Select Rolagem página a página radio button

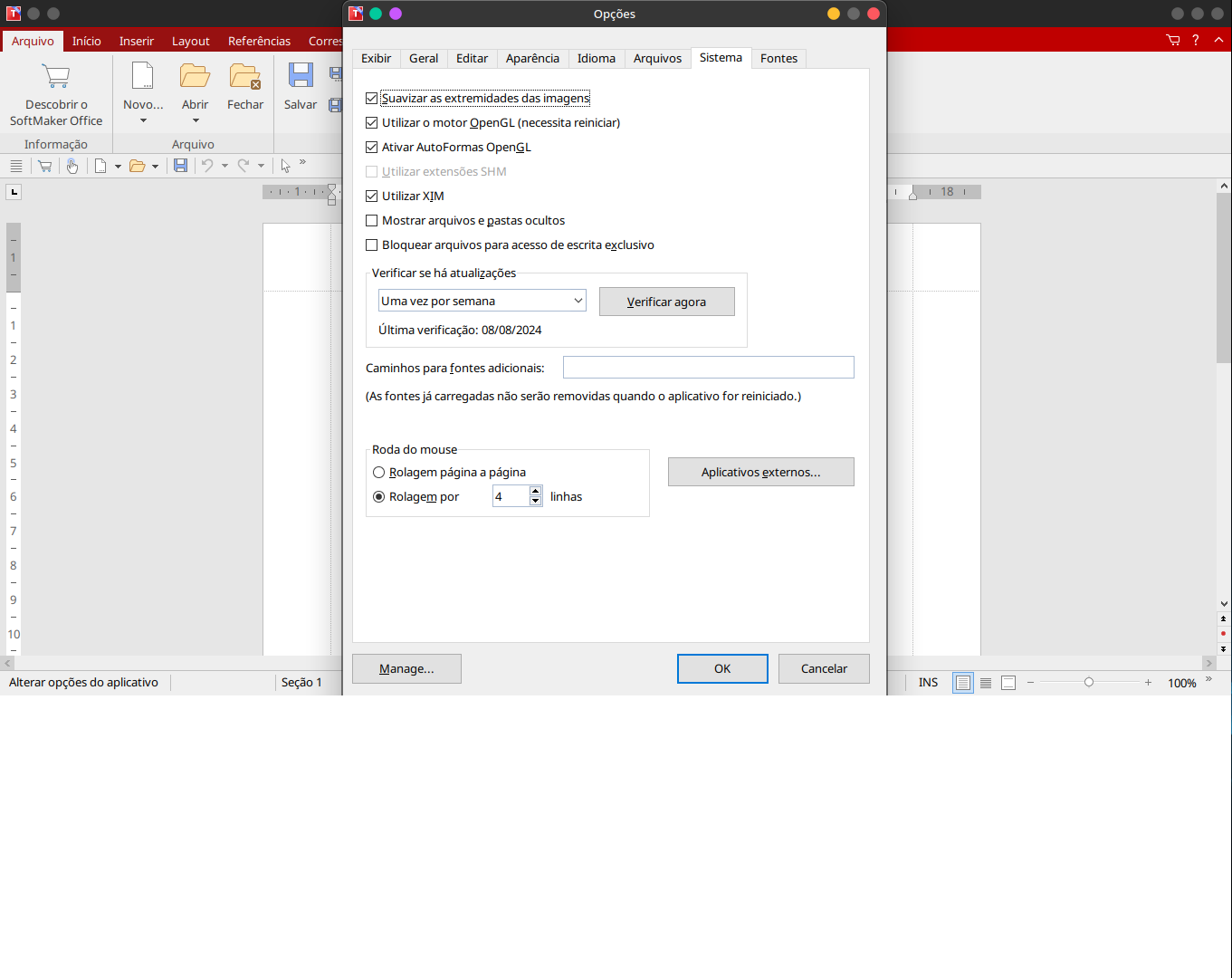click(x=379, y=473)
